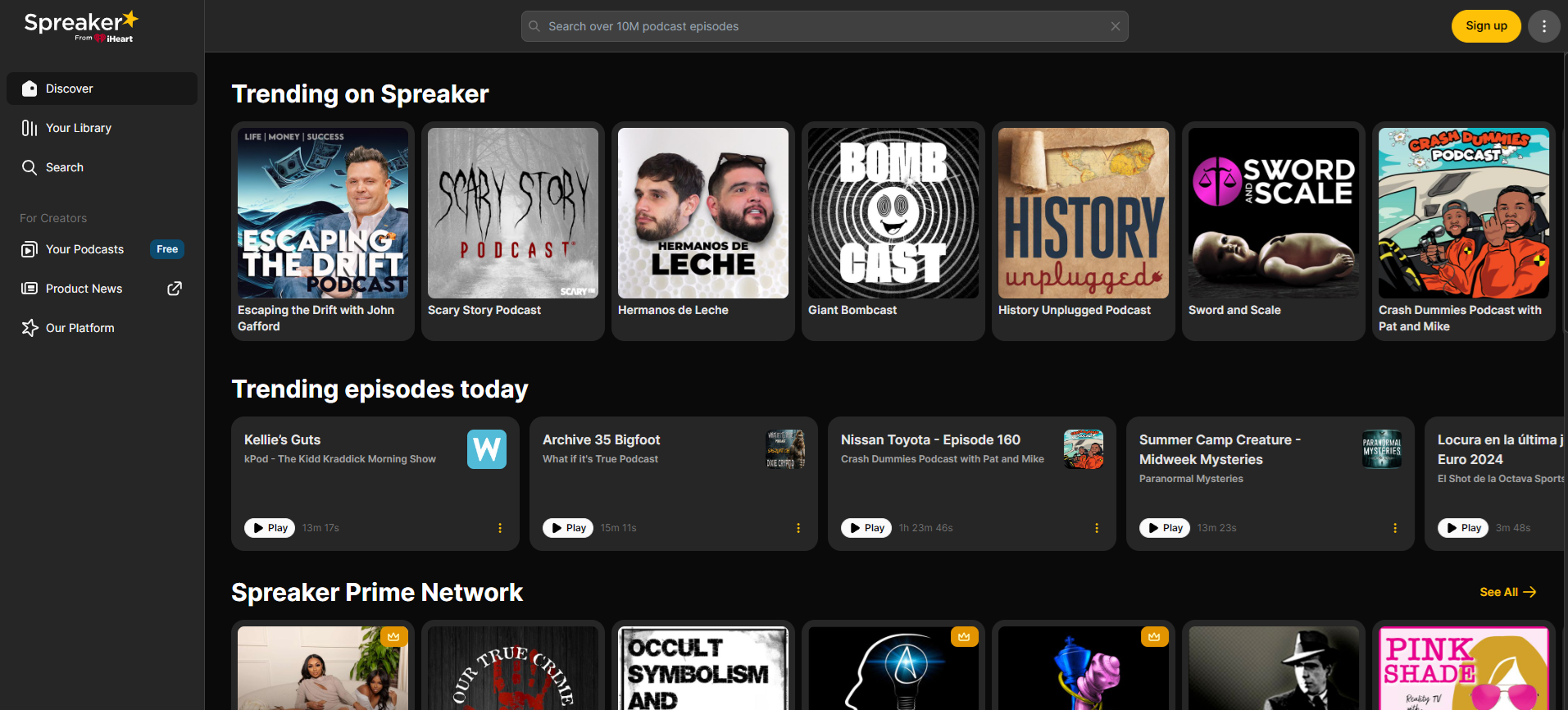Image resolution: width=1568 pixels, height=710 pixels.
Task: Play the Kellie's Guts episode
Action: point(270,528)
